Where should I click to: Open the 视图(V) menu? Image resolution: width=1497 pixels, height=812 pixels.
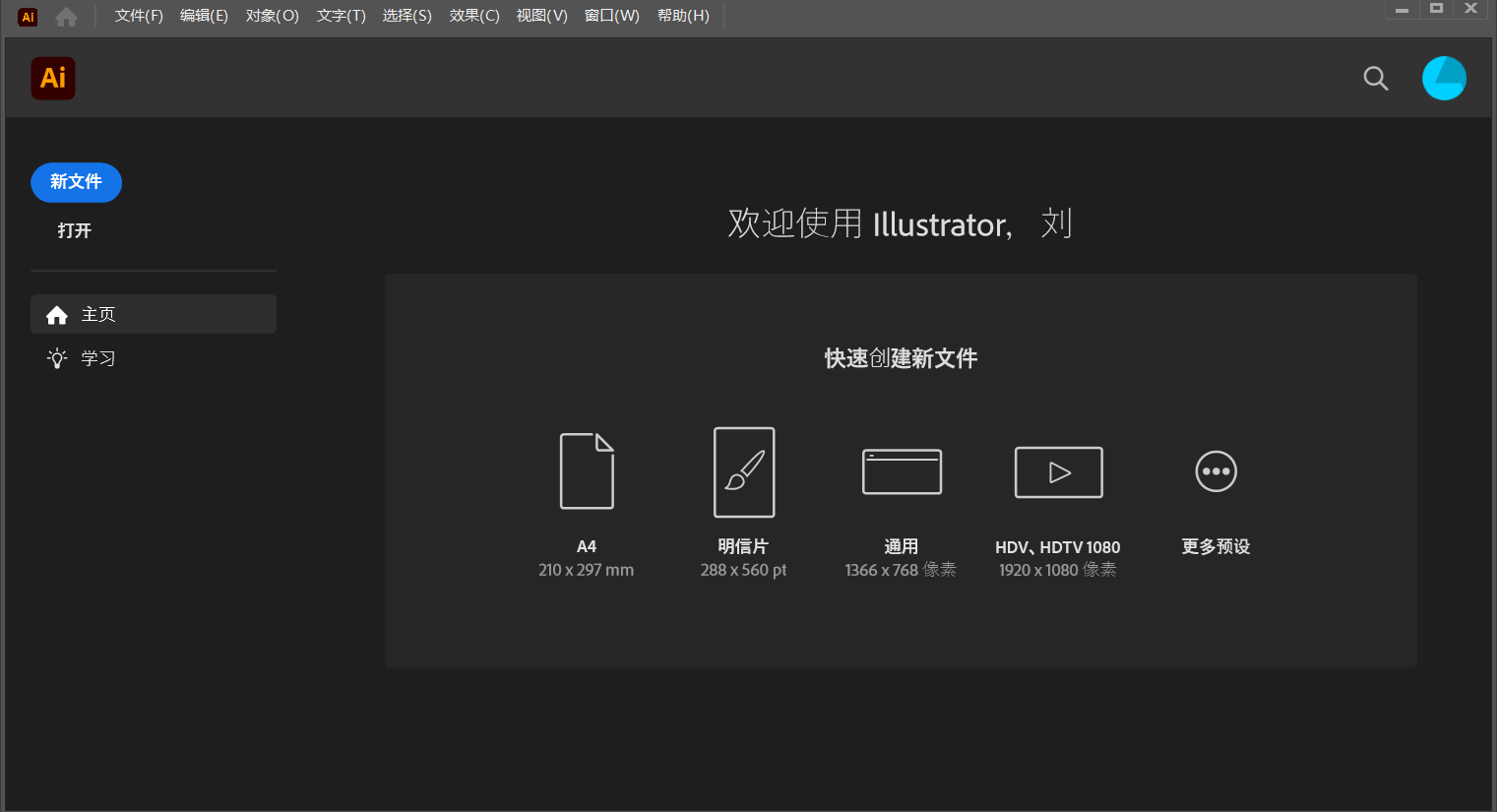[x=542, y=16]
